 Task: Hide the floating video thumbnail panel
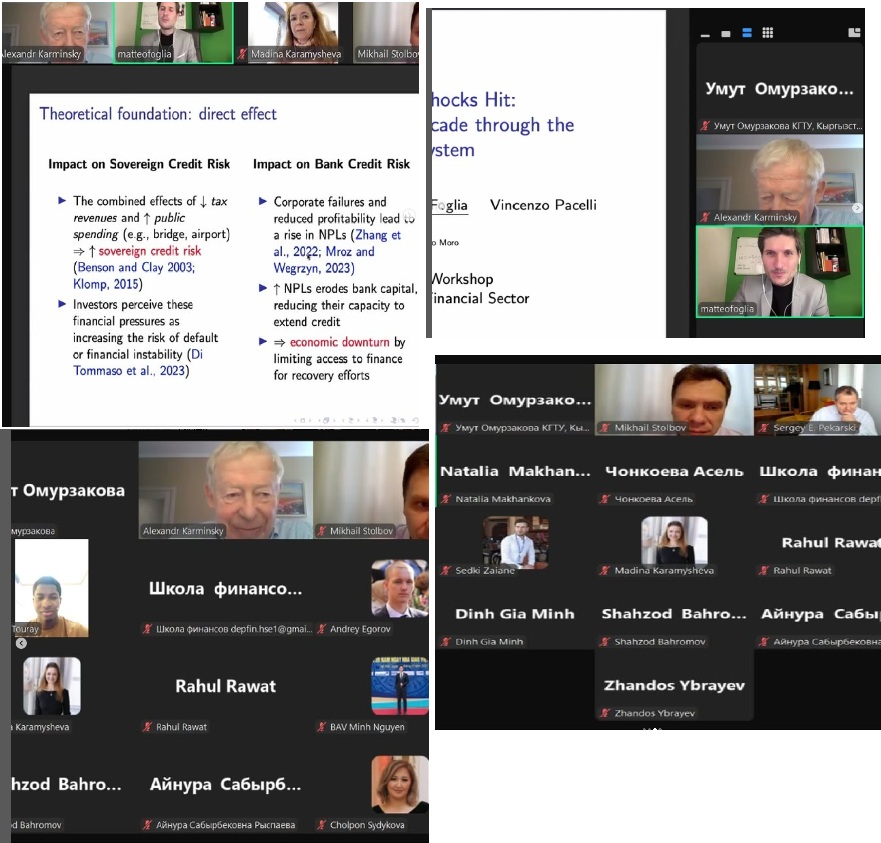(706, 33)
